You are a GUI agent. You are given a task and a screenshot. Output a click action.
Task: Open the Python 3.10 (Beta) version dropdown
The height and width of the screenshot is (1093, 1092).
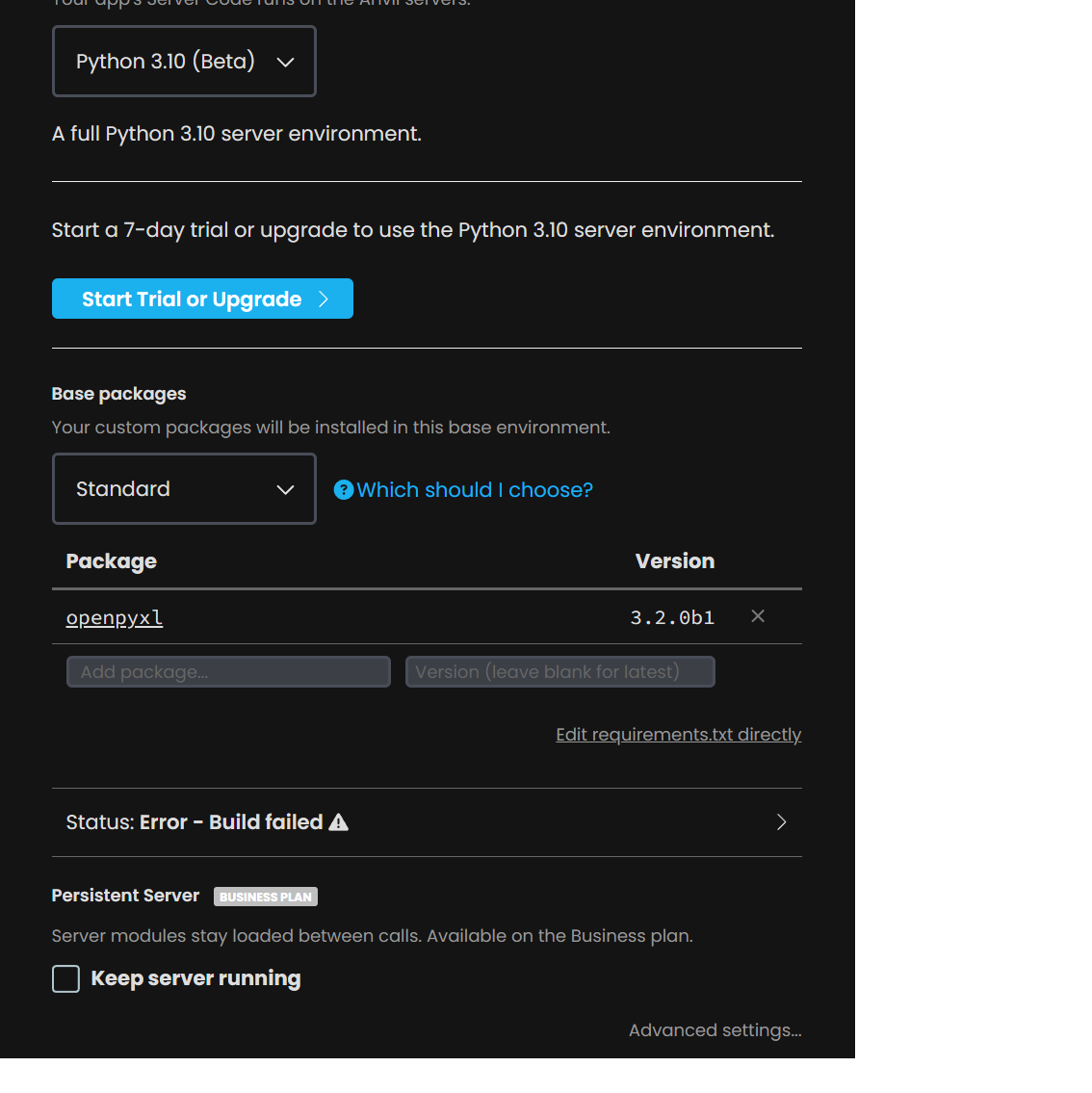[184, 62]
